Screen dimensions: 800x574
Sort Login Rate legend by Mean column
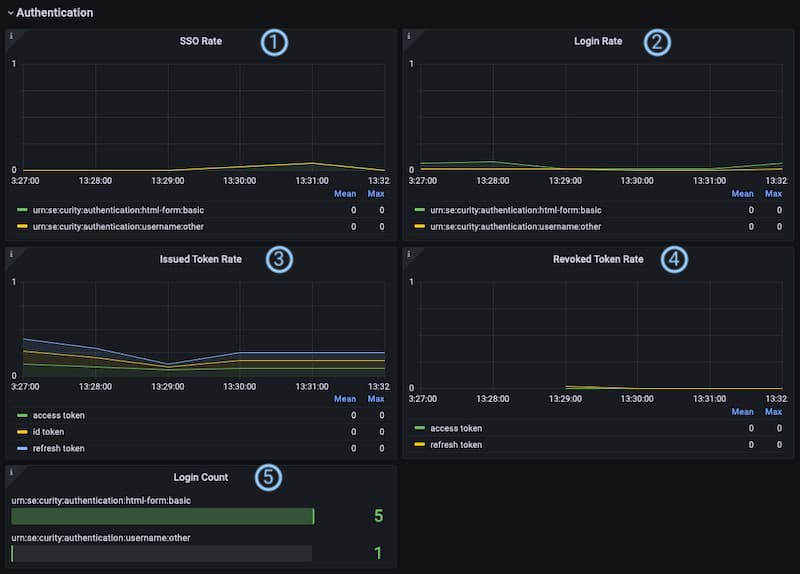pyautogui.click(x=742, y=194)
